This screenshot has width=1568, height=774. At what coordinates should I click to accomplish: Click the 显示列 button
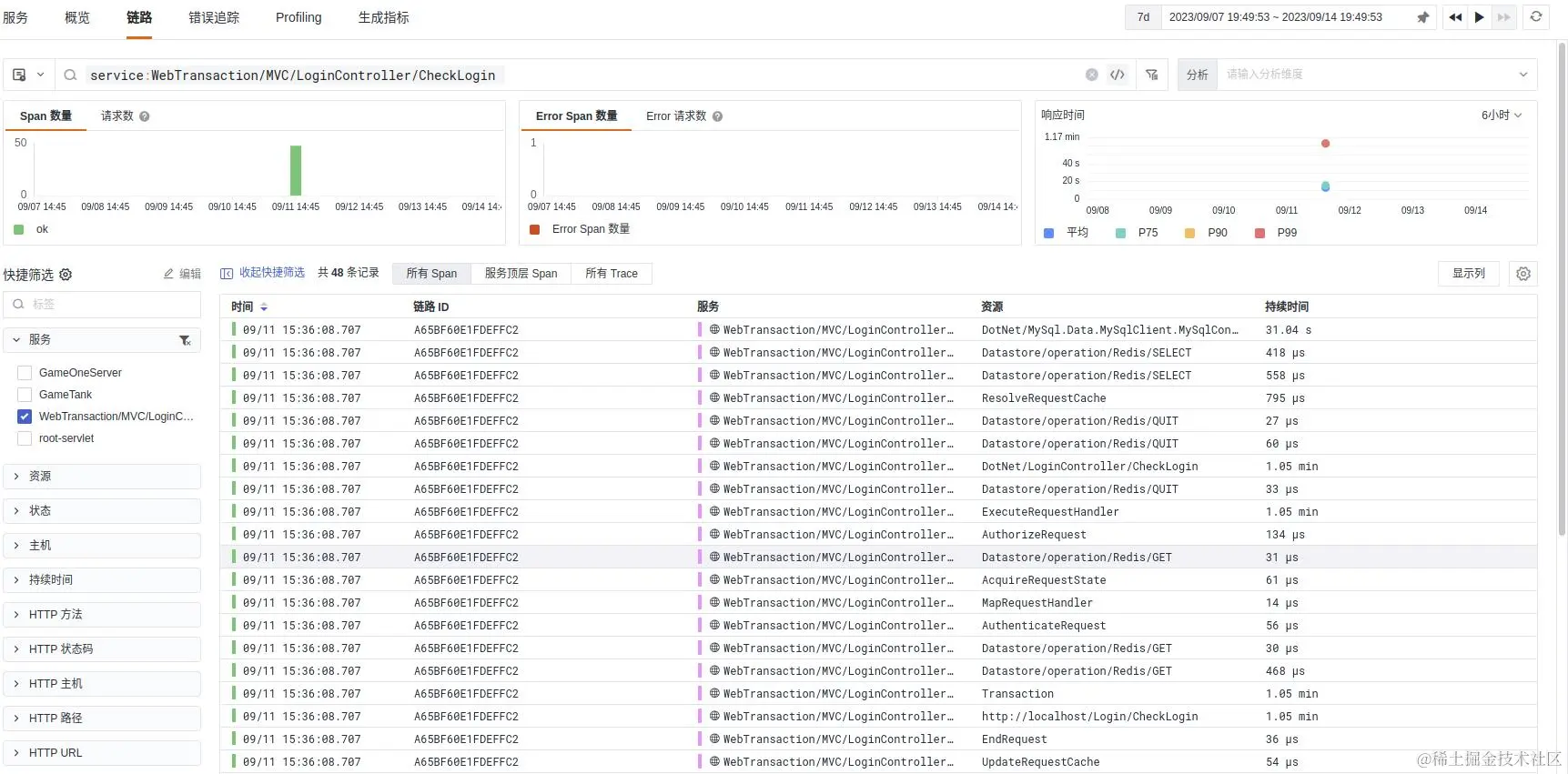tap(1469, 274)
